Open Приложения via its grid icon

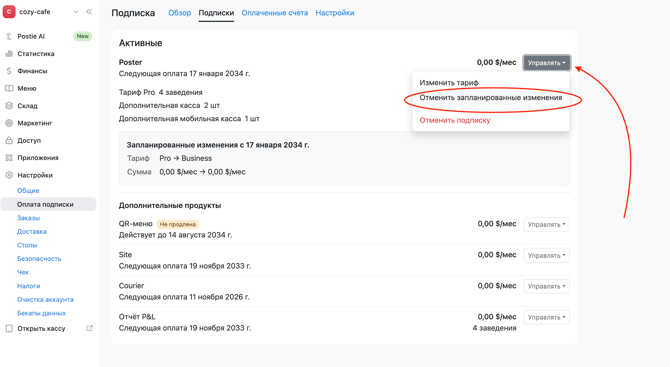[9, 158]
